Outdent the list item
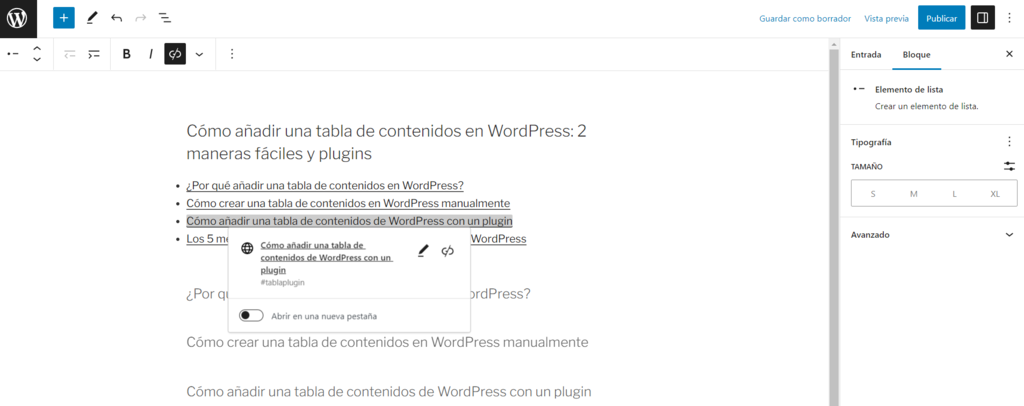The width and height of the screenshot is (1024, 406). coord(70,54)
